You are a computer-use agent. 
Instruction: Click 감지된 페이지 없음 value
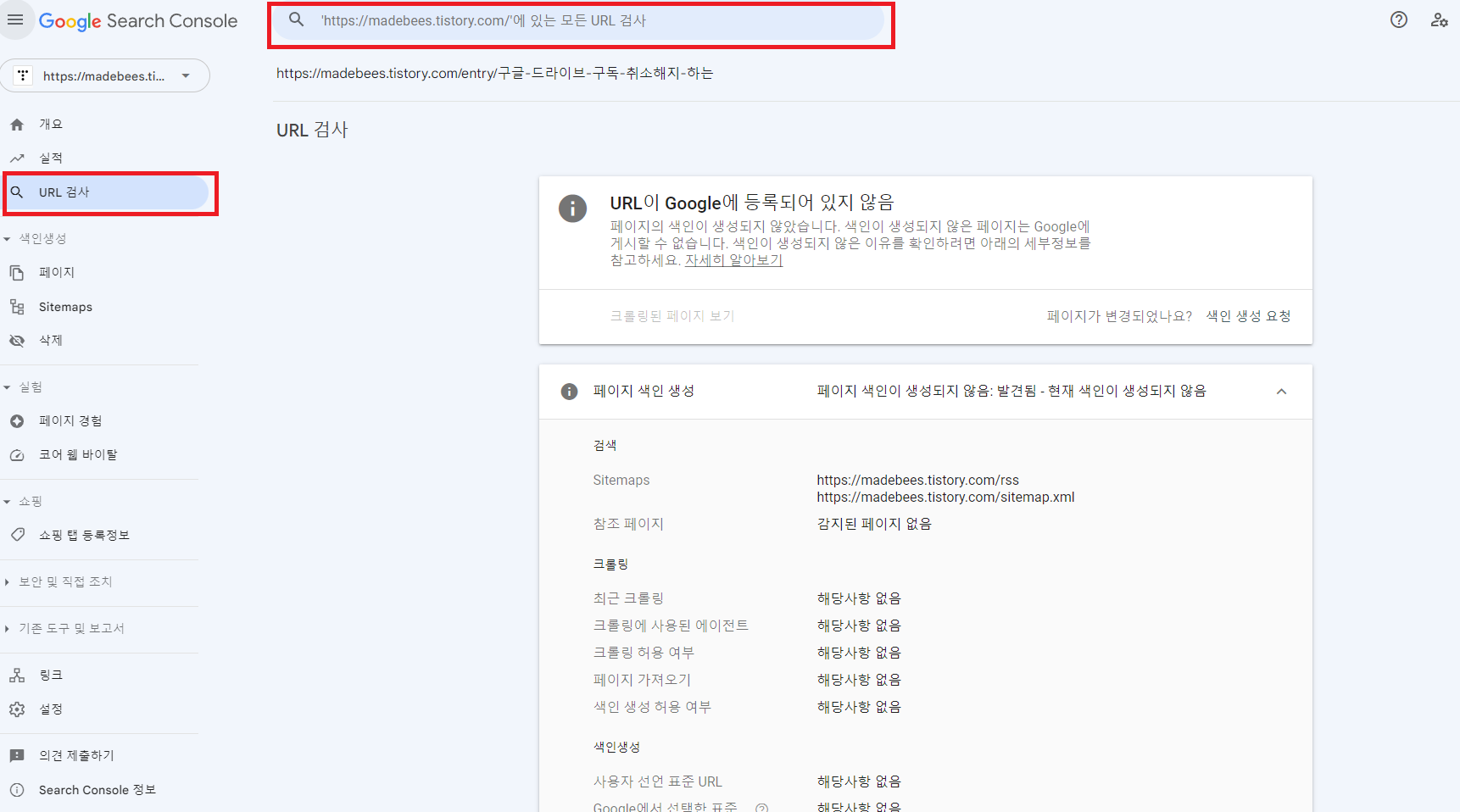point(874,524)
